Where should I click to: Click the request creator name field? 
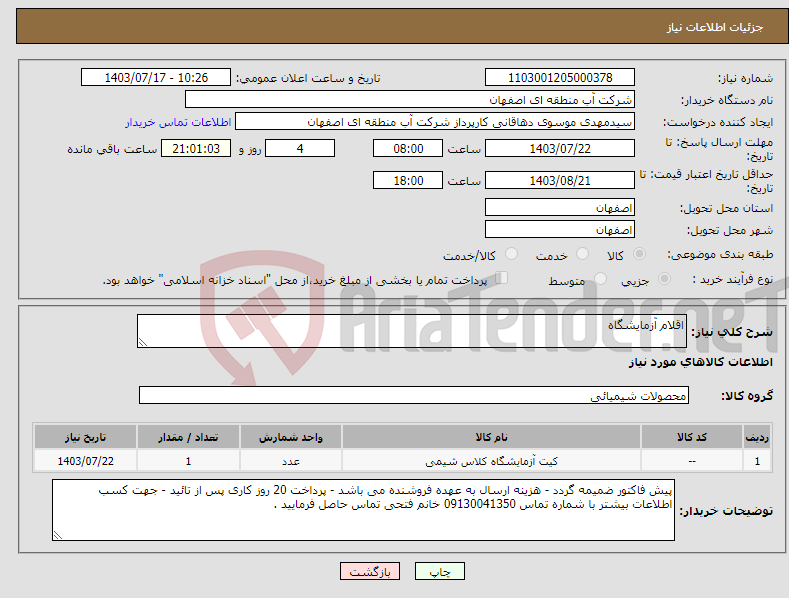(435, 121)
